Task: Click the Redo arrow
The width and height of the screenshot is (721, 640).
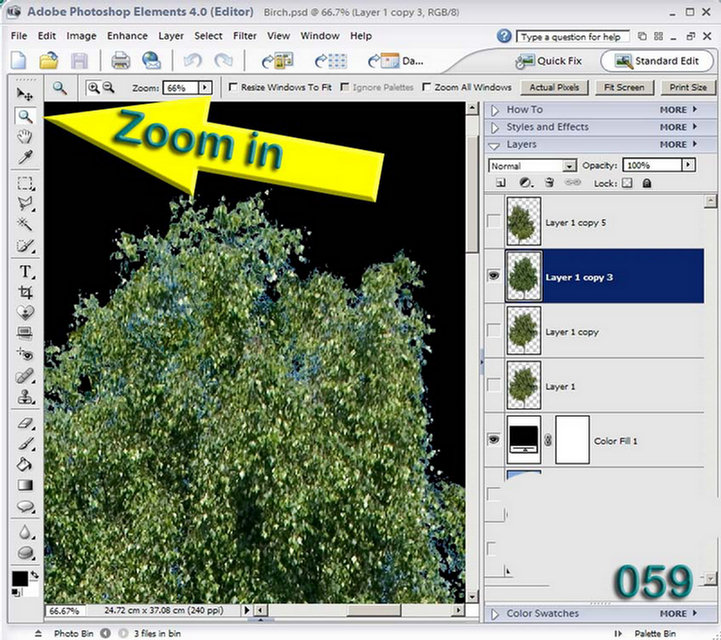Action: (x=223, y=61)
